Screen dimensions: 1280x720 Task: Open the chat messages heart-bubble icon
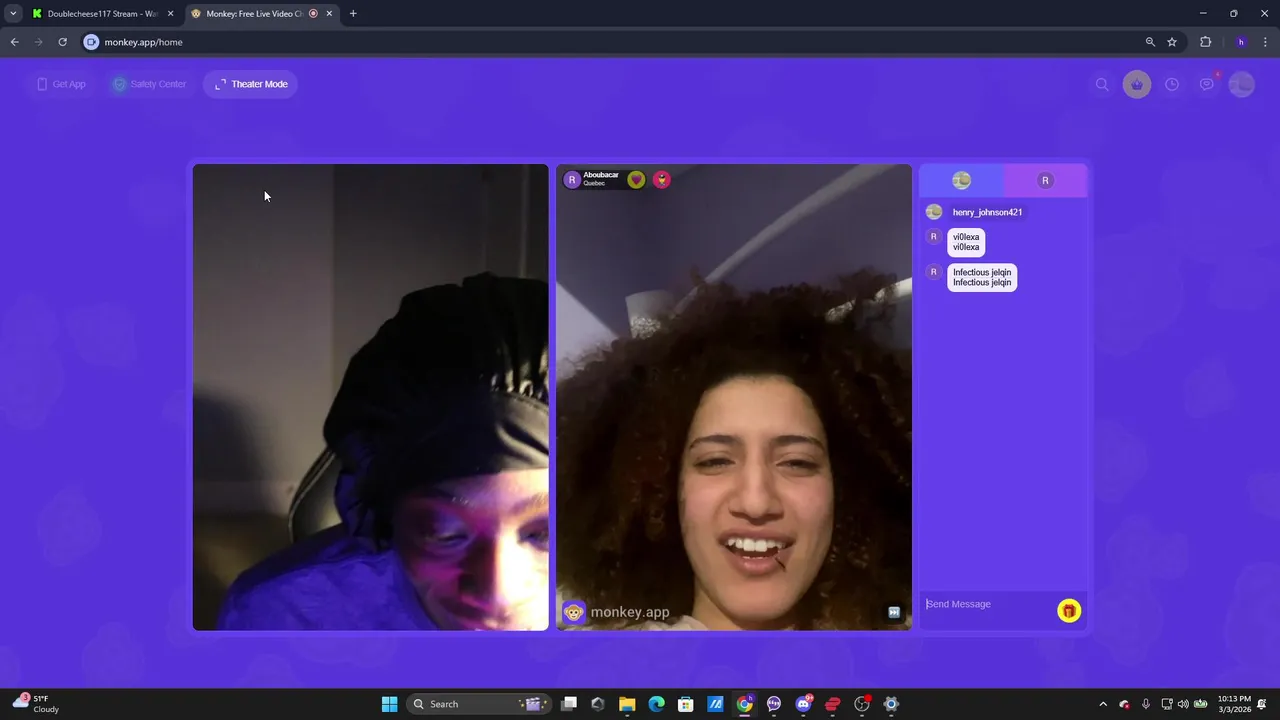click(x=1207, y=84)
